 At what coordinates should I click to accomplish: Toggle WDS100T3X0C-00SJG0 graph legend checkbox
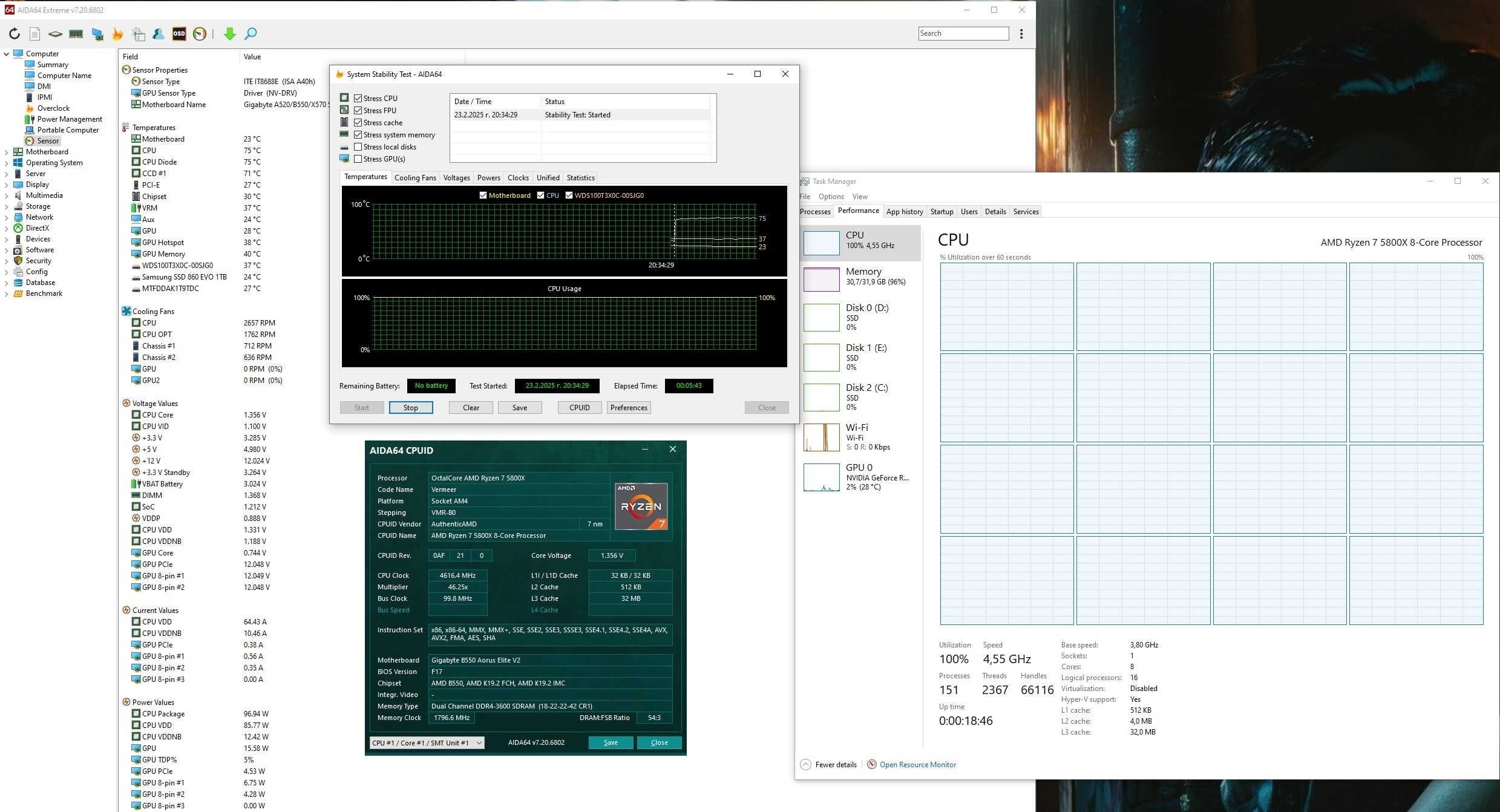click(569, 195)
